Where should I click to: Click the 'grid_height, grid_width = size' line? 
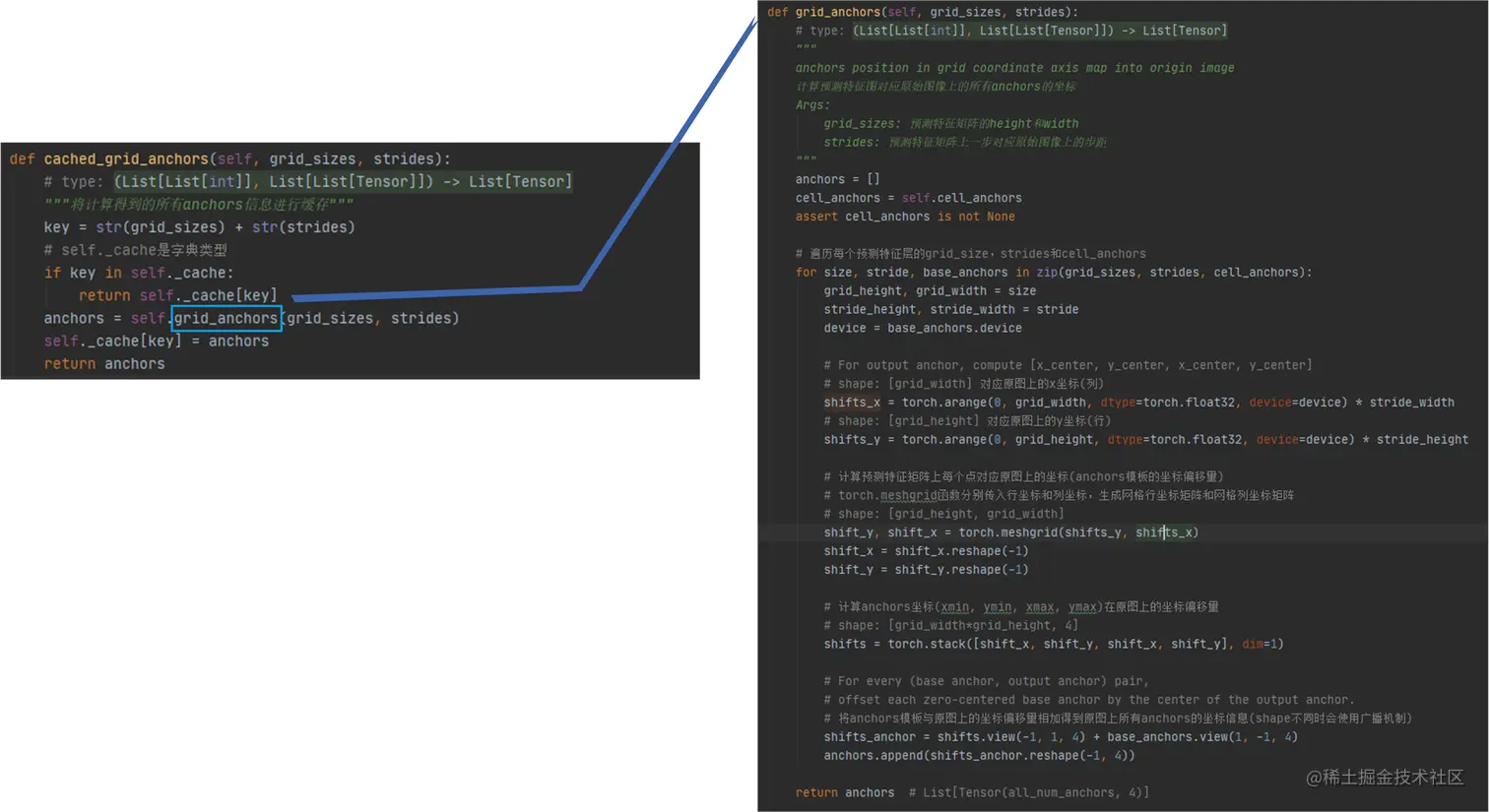pyautogui.click(x=930, y=291)
